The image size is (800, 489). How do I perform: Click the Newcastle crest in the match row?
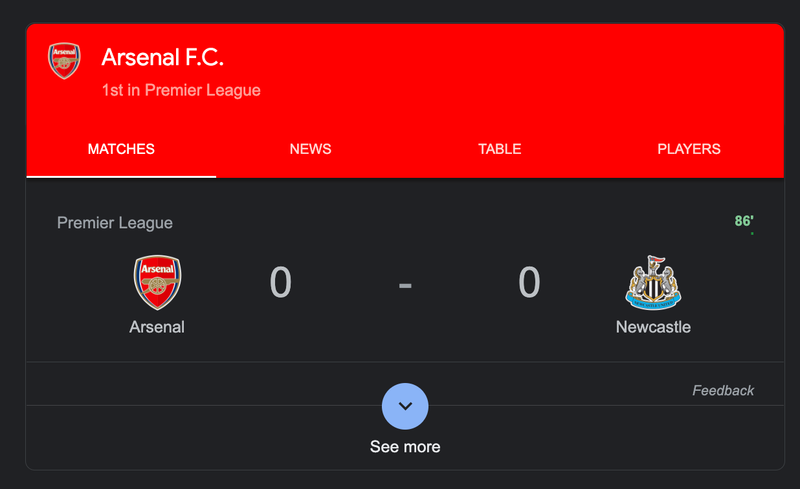tap(653, 282)
